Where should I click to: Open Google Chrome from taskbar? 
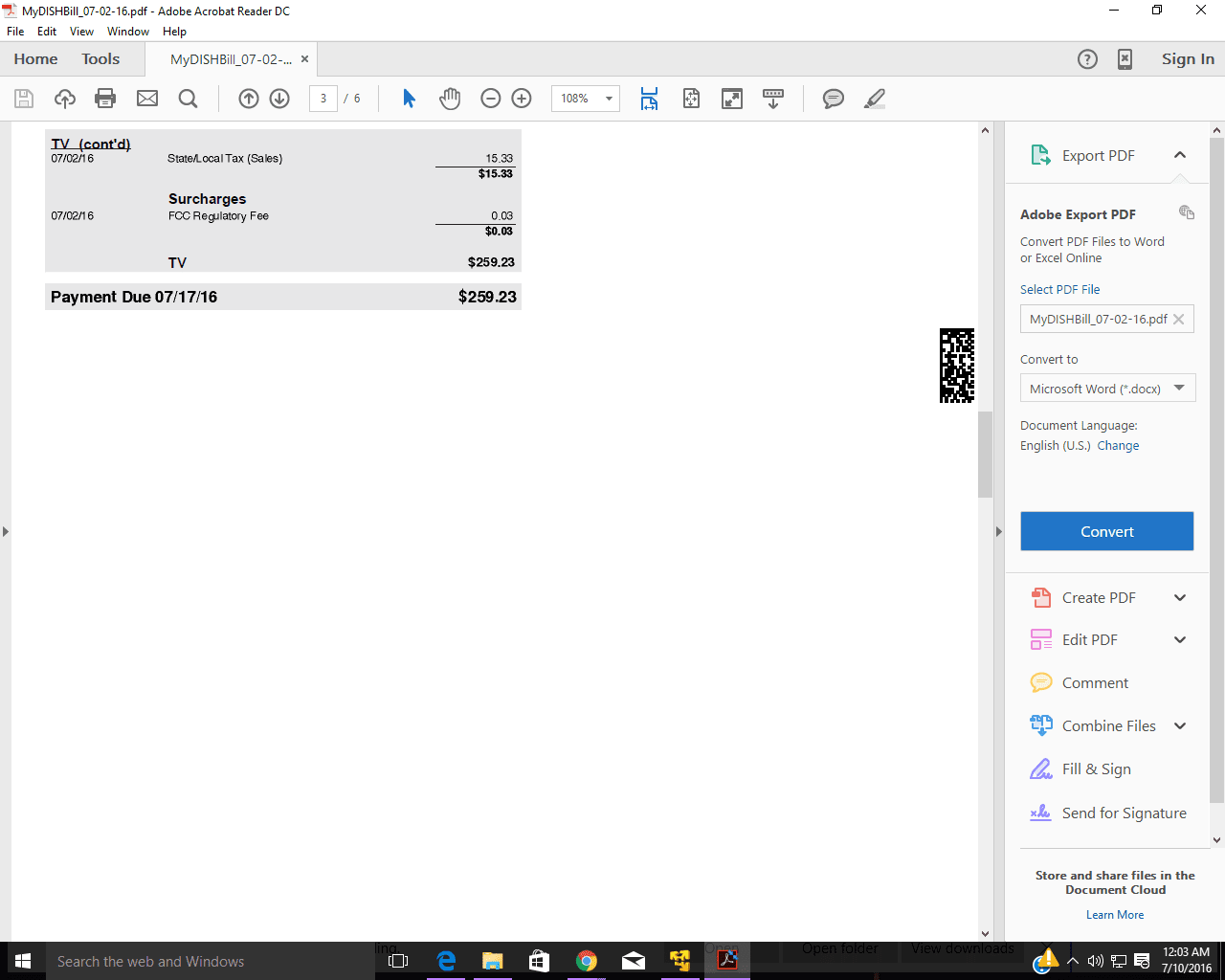point(587,961)
